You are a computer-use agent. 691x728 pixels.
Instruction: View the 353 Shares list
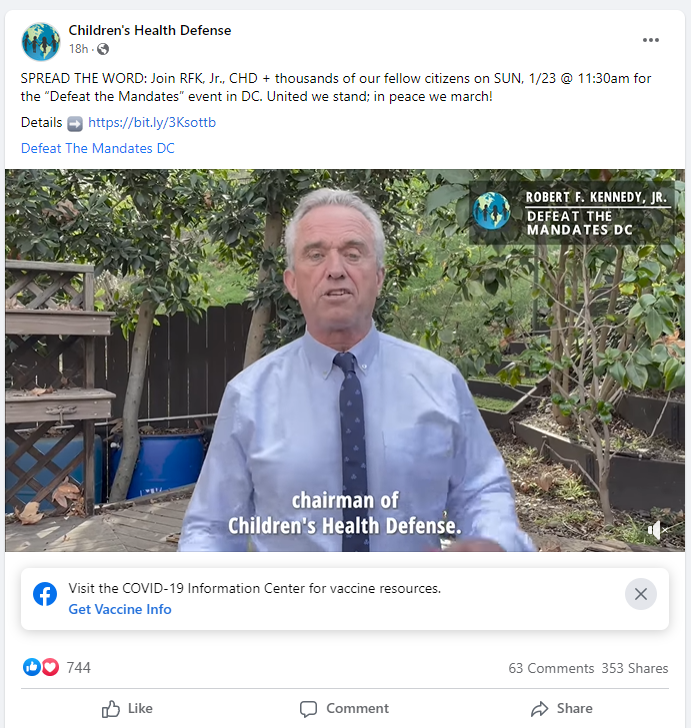coord(635,668)
